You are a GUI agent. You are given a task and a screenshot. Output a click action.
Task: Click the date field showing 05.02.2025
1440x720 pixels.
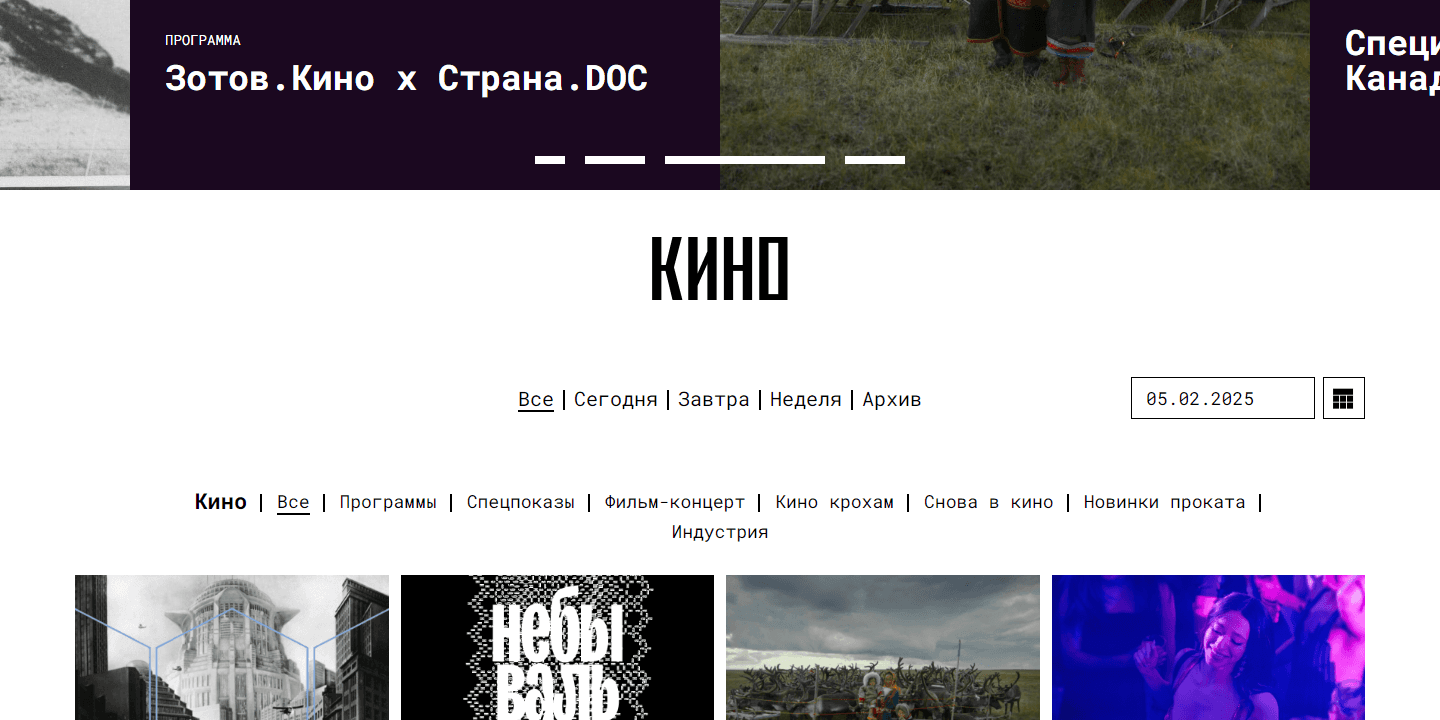(1222, 398)
